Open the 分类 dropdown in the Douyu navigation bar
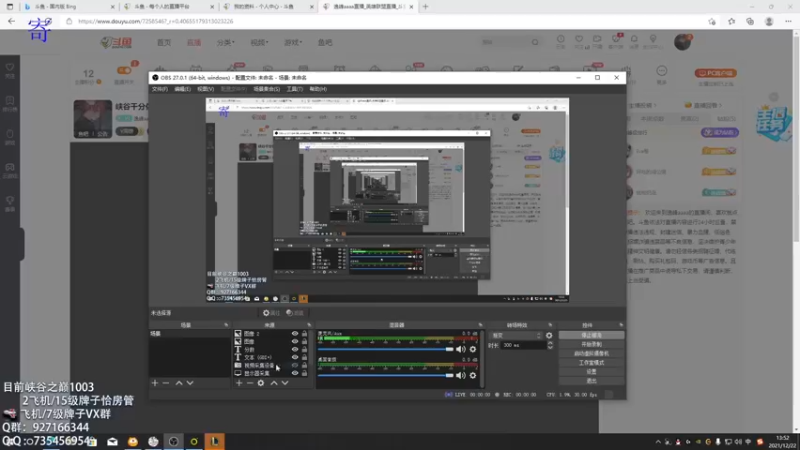 pyautogui.click(x=226, y=42)
